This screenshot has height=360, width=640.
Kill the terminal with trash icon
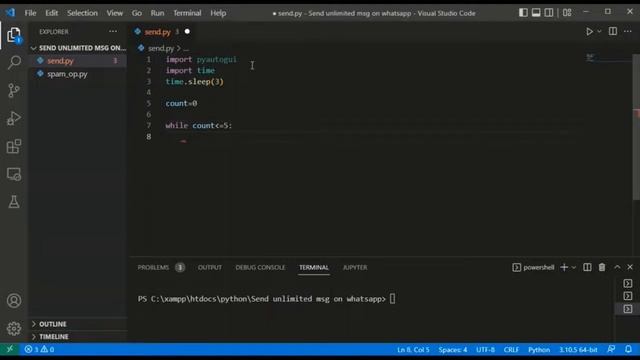tap(602, 267)
